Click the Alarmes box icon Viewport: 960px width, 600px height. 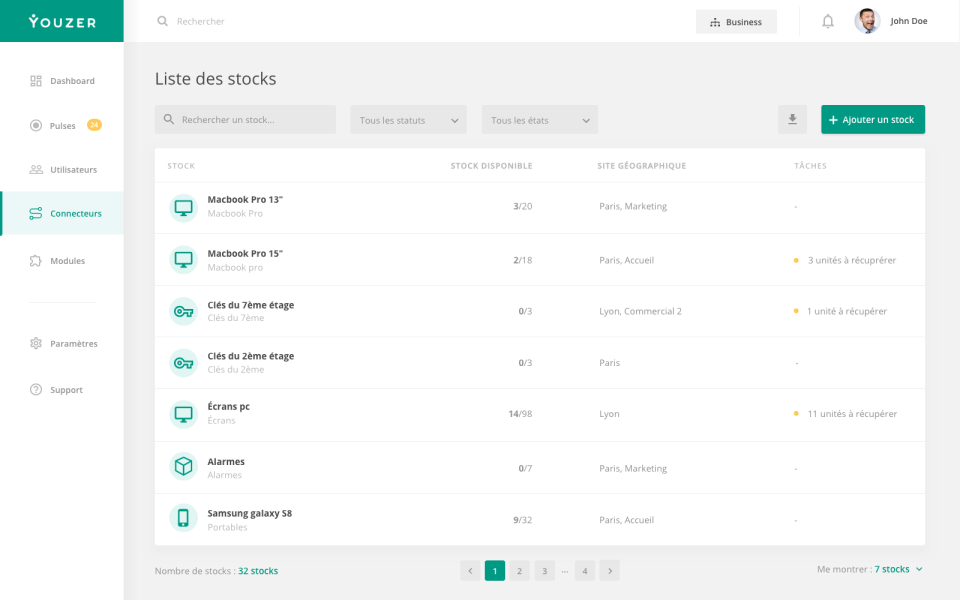pos(183,467)
